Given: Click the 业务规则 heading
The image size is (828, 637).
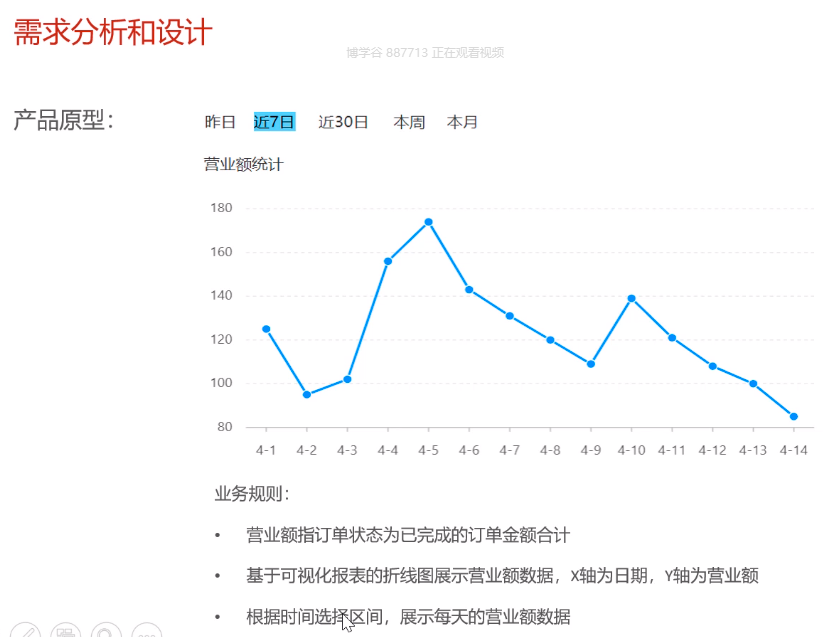Looking at the screenshot, I should 252,494.
